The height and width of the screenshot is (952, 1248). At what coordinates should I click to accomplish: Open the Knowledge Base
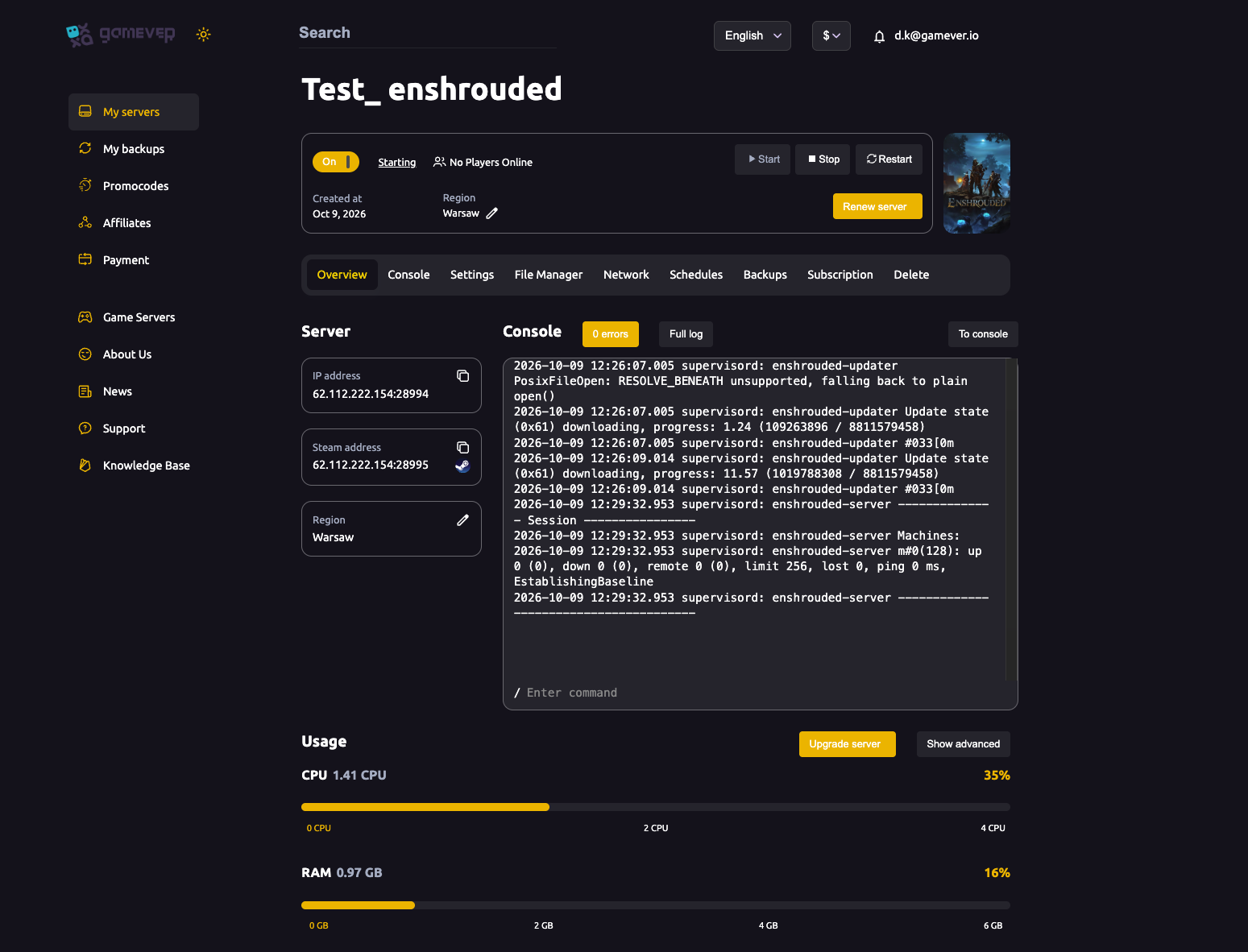tap(134, 466)
